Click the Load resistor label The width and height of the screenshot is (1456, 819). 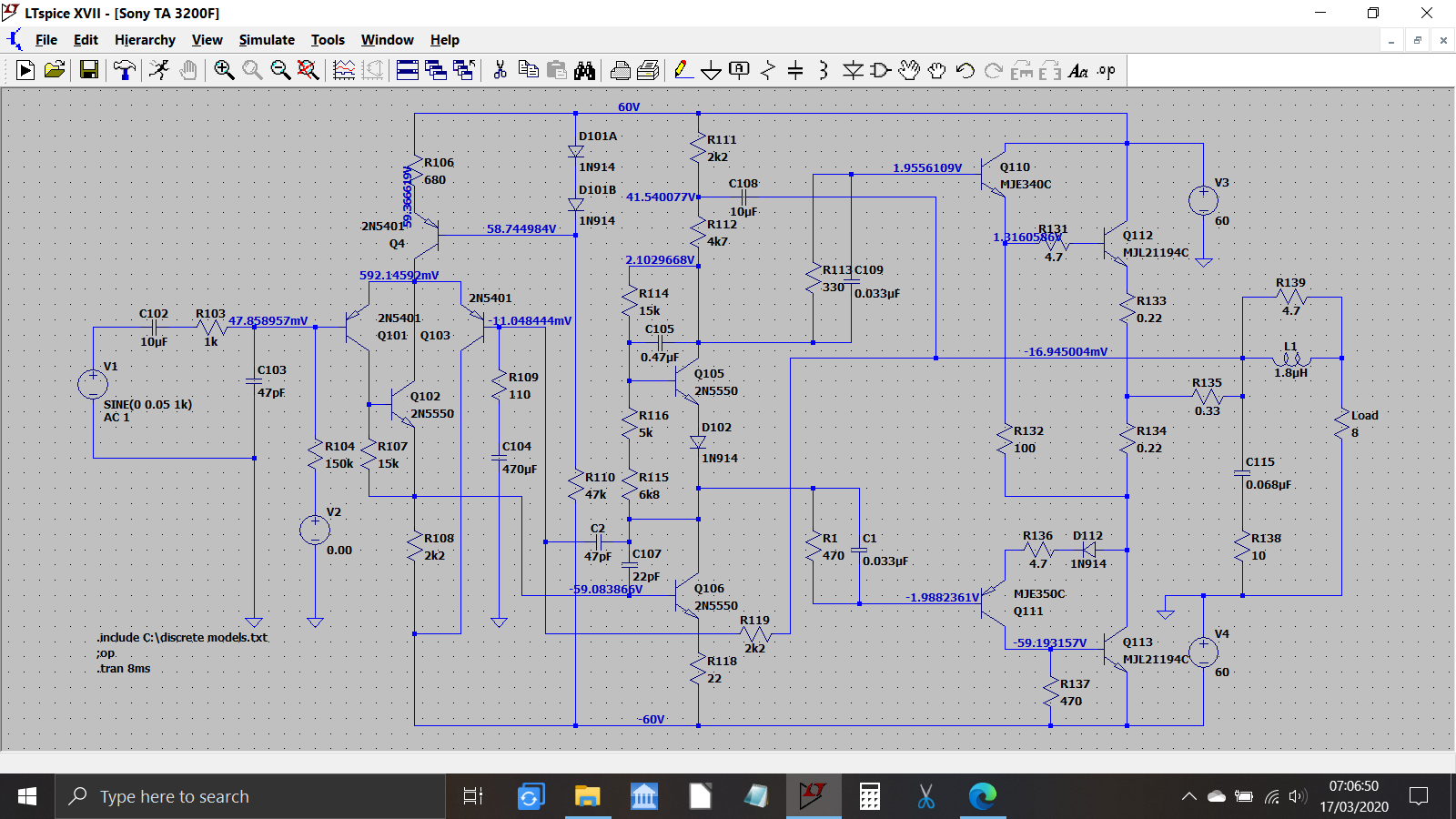coord(1364,415)
